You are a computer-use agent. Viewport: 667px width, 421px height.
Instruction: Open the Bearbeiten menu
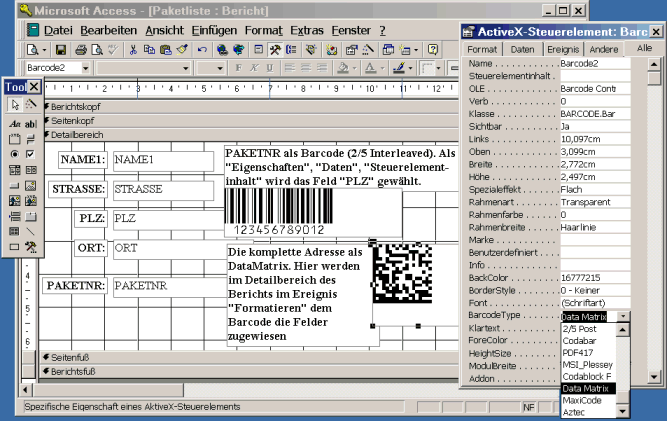(108, 31)
